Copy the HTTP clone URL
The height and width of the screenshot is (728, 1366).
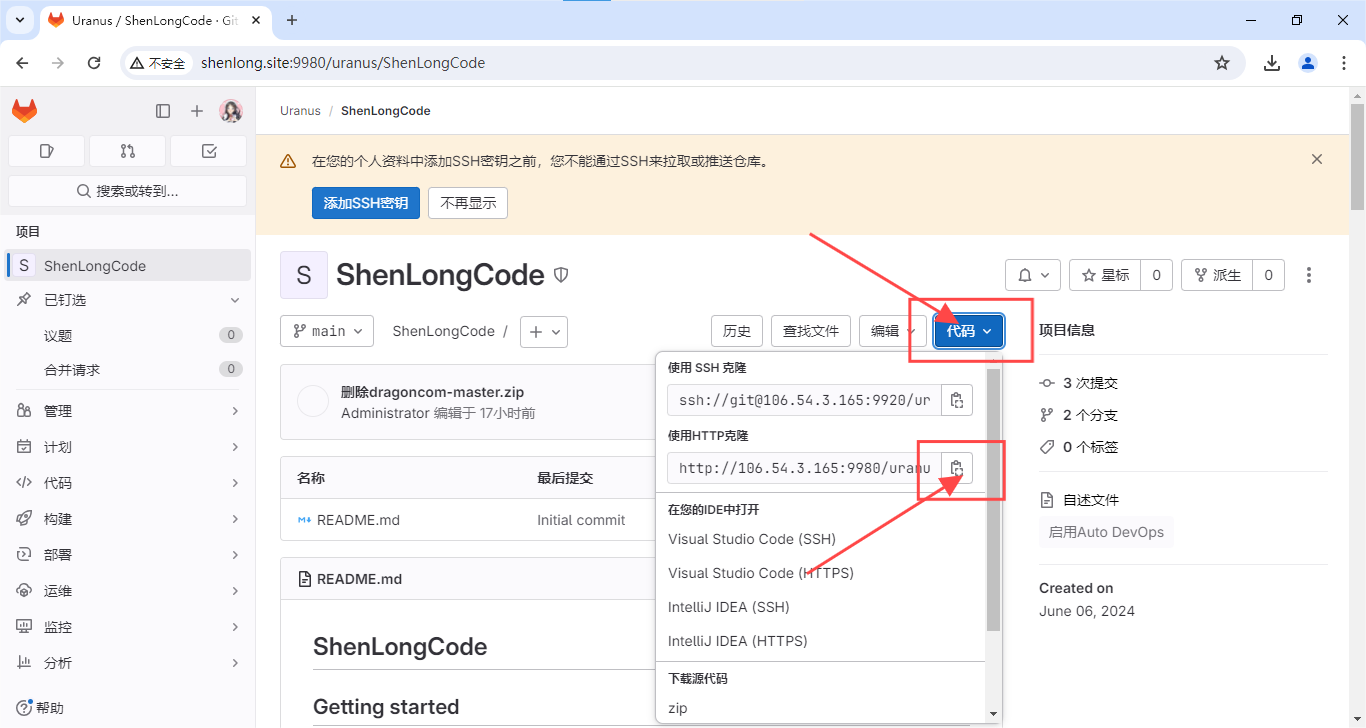957,468
